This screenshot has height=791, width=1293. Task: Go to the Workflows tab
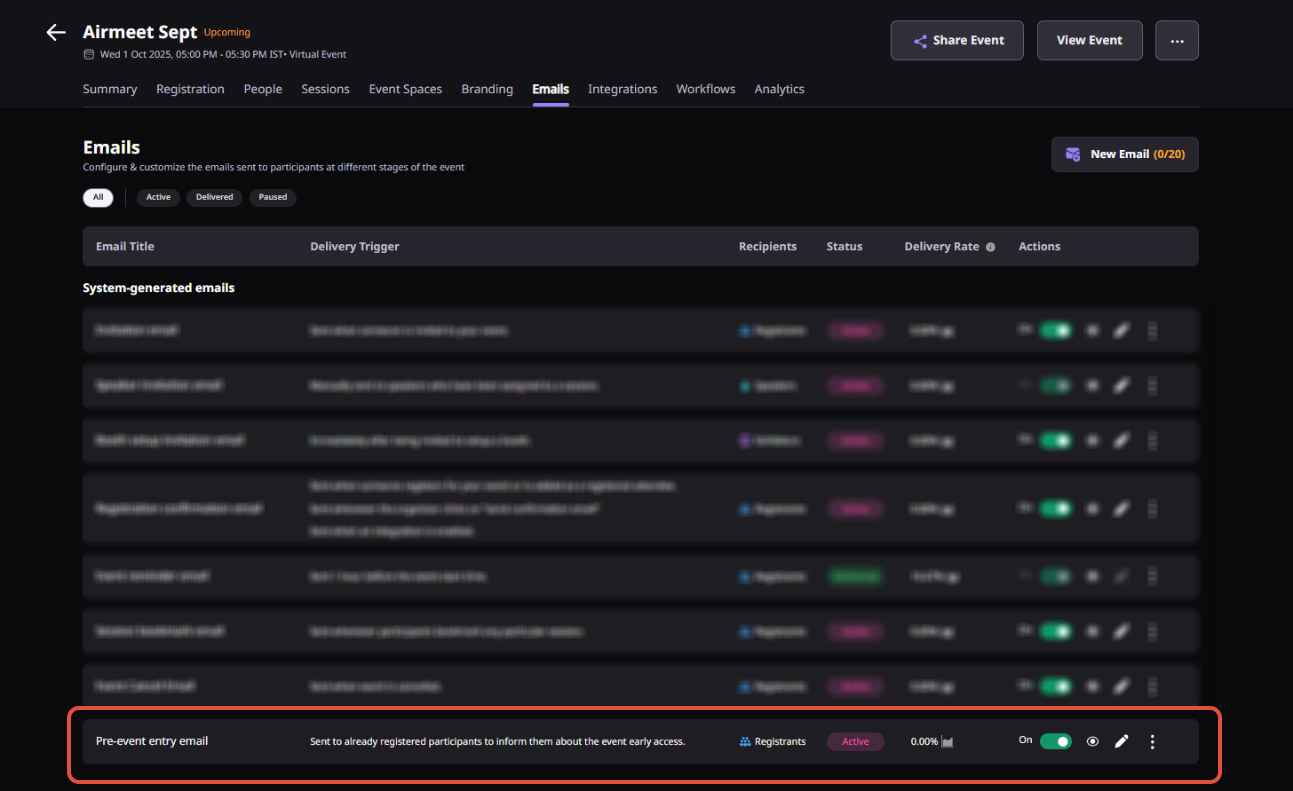point(705,89)
